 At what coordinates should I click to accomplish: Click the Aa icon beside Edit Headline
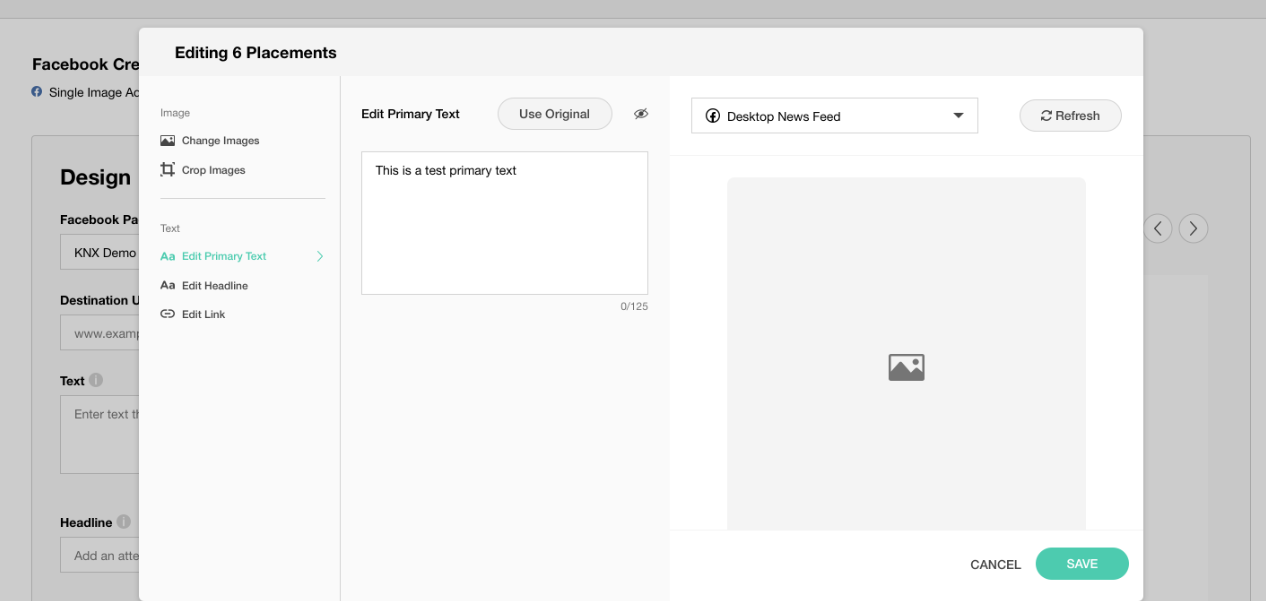[167, 286]
